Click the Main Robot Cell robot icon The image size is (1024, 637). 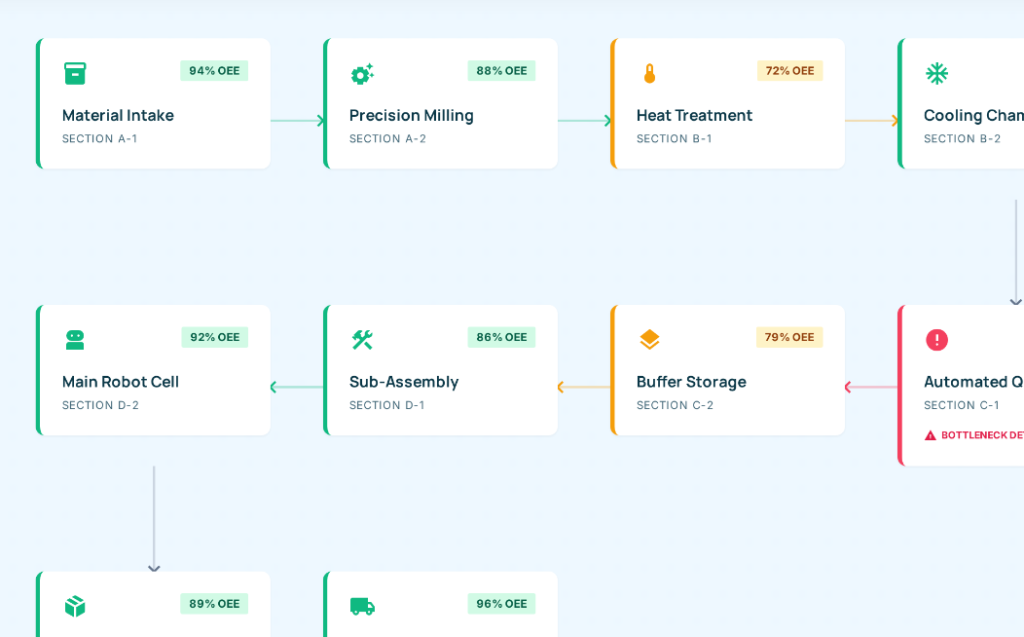click(75, 339)
